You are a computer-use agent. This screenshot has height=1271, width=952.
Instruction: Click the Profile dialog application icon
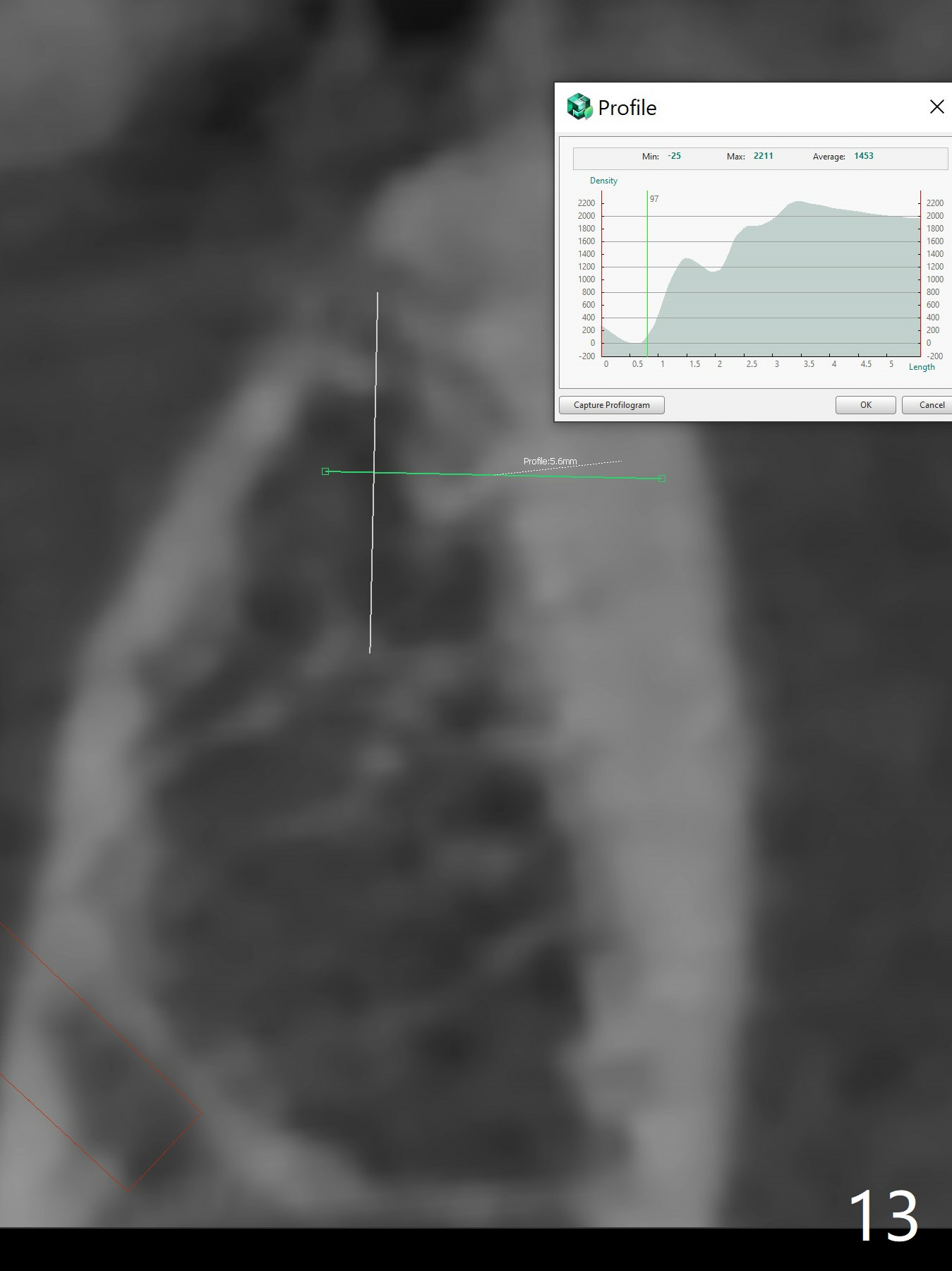579,107
